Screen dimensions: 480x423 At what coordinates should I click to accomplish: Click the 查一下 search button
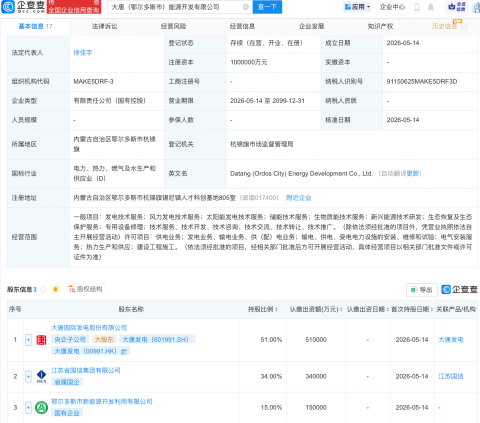tap(267, 7)
